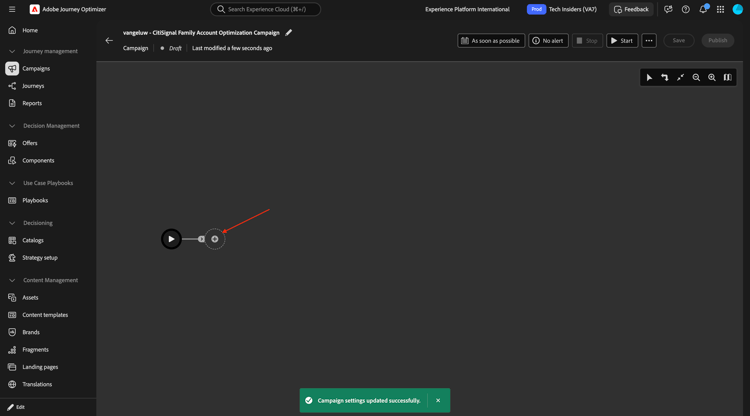This screenshot has width=750, height=416.
Task: Select the pointer tool on canvas toolbar
Action: coord(649,77)
